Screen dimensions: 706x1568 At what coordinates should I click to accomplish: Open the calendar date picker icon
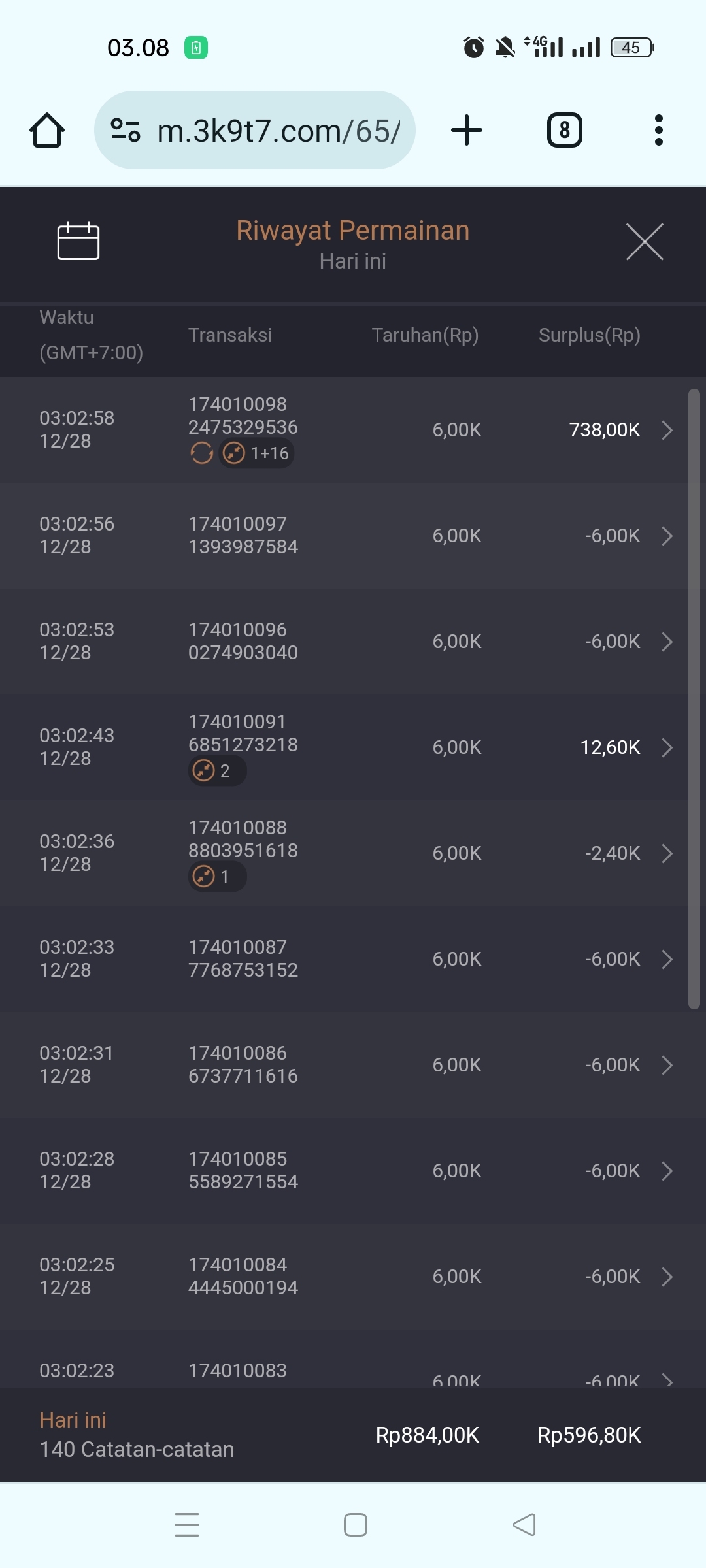tap(78, 241)
